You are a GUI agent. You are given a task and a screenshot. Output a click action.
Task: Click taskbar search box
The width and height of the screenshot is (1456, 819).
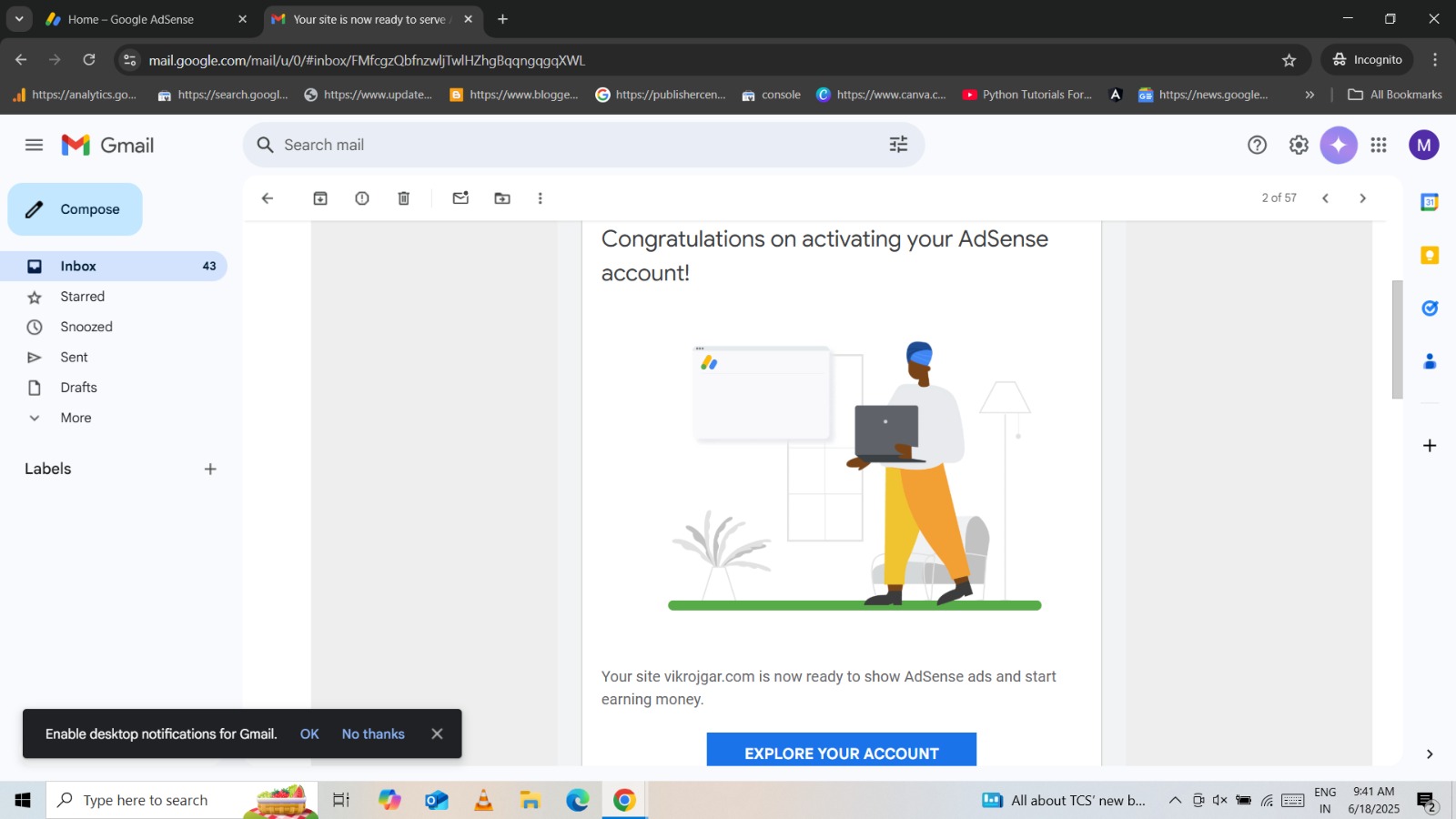tap(182, 800)
